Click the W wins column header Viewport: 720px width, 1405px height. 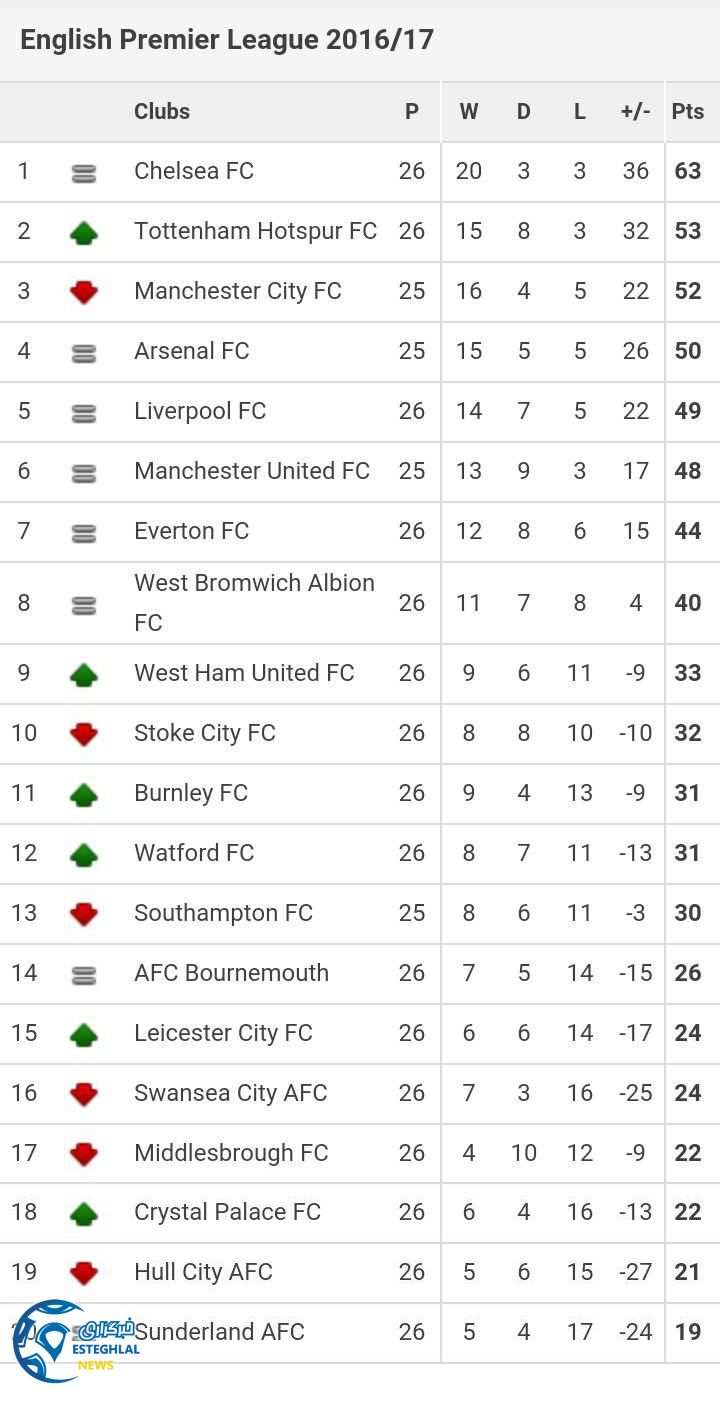tap(468, 112)
